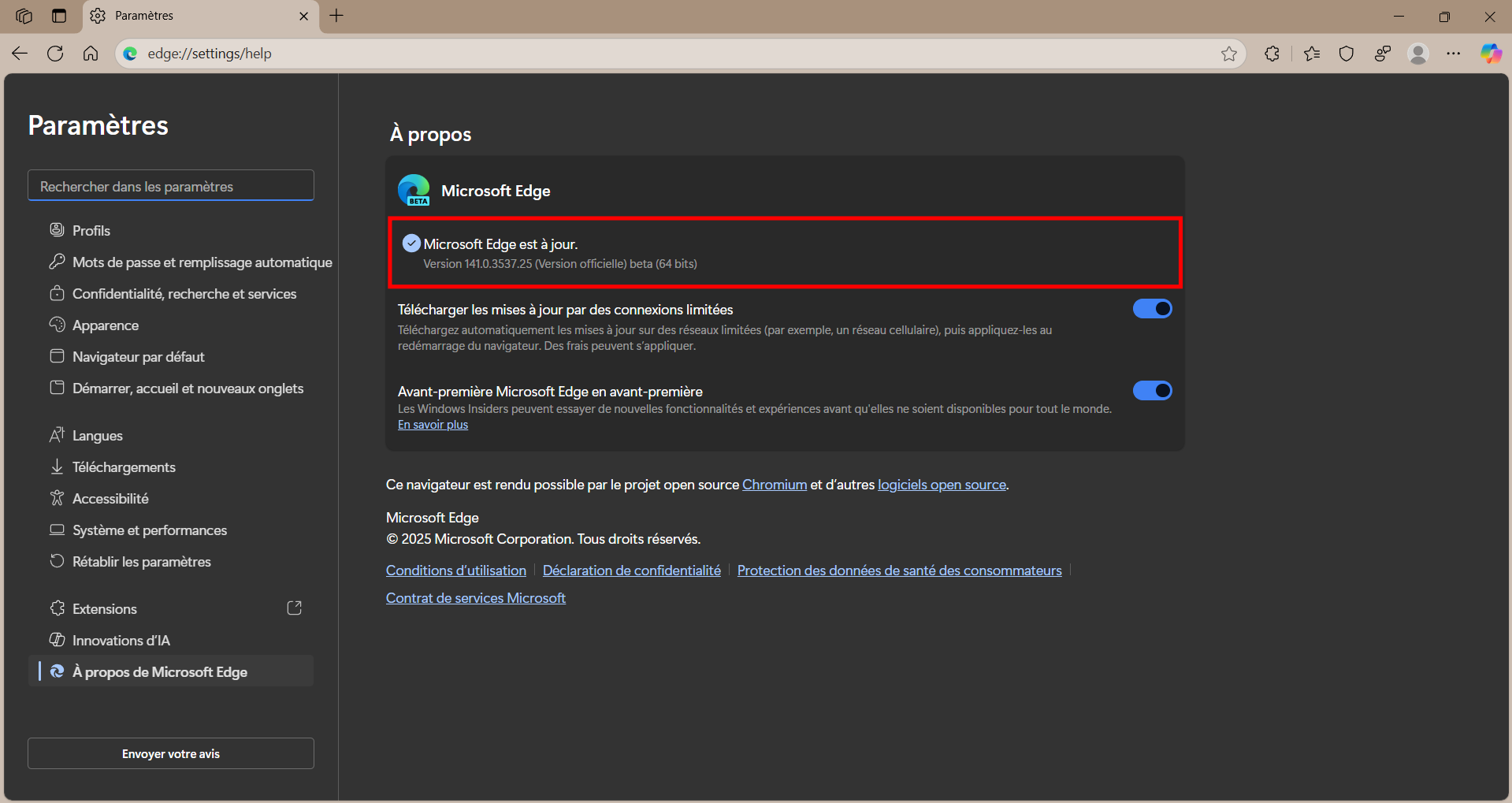Open the ellipsis more options menu
The image size is (1512, 803).
1454,54
